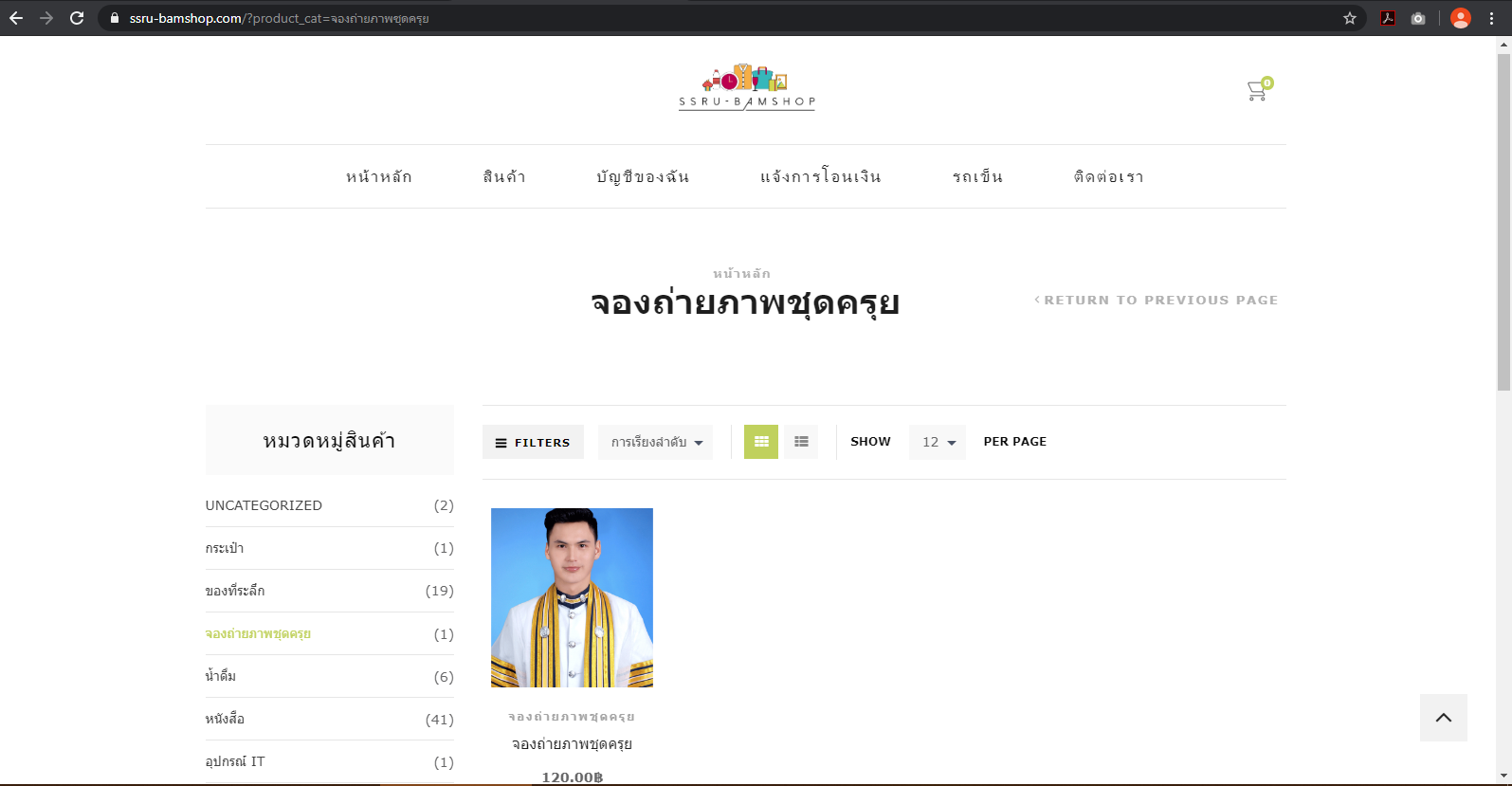Click RETURN TO PREVIOUS PAGE link
The height and width of the screenshot is (786, 1512).
point(1157,301)
